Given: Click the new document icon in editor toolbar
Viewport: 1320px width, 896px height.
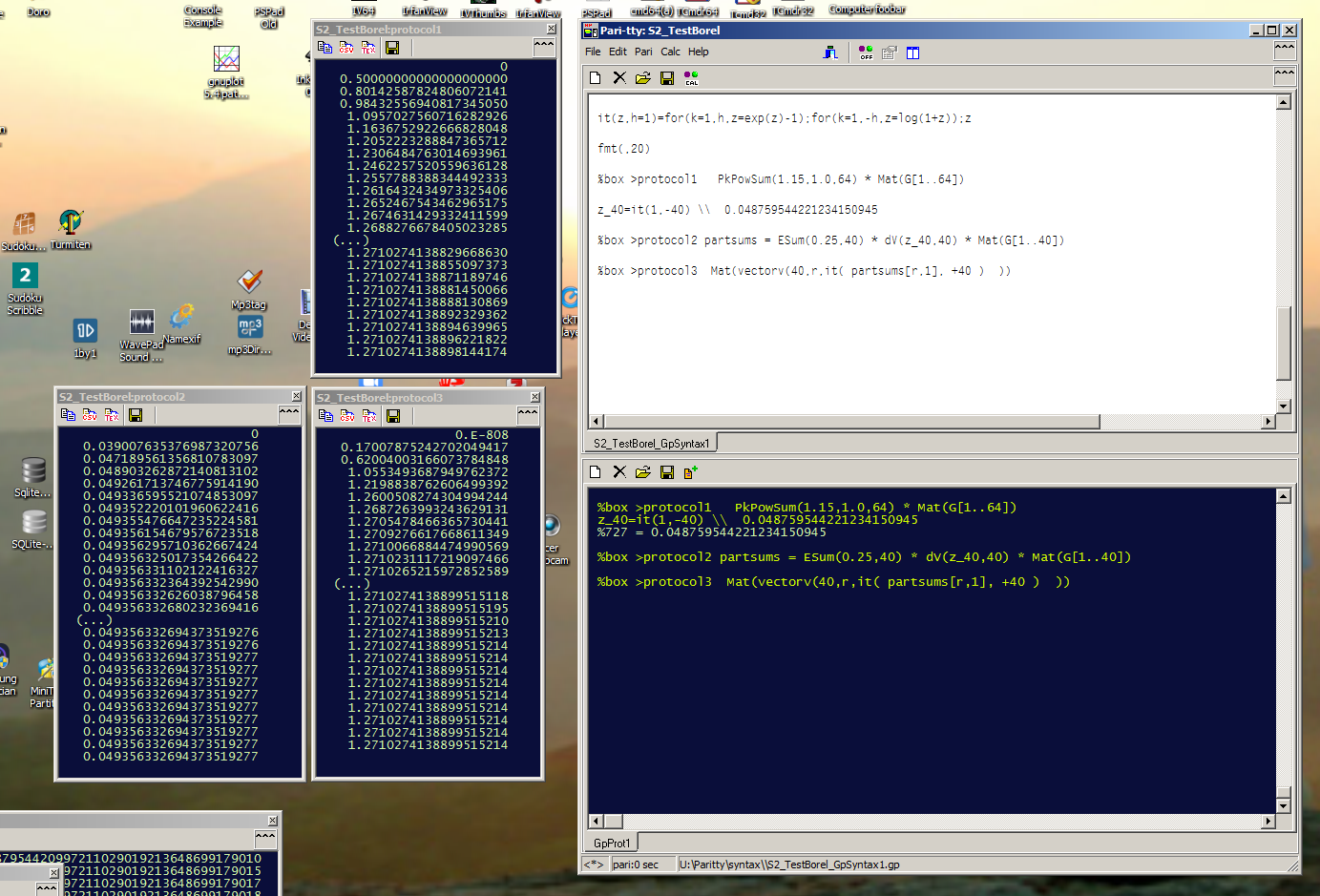Looking at the screenshot, I should 596,77.
